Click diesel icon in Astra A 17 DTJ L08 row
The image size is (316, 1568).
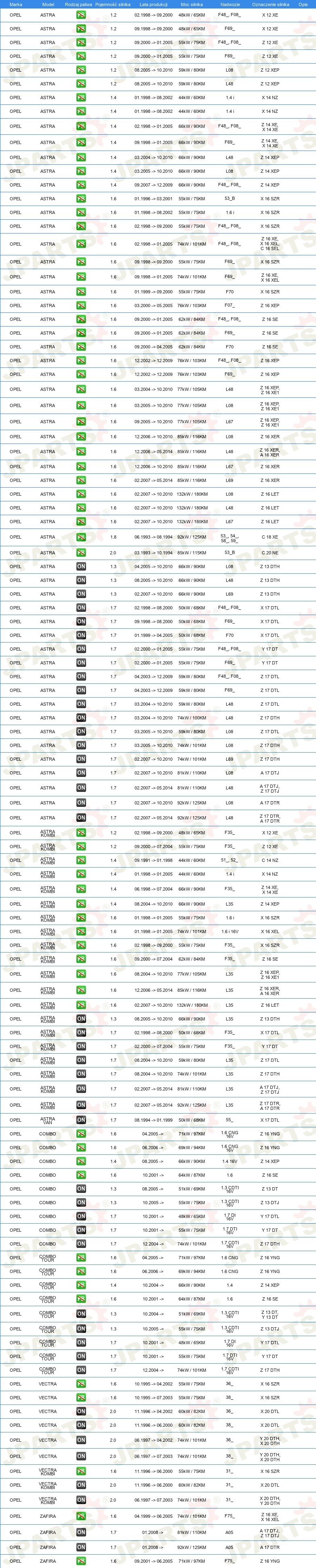81,773
